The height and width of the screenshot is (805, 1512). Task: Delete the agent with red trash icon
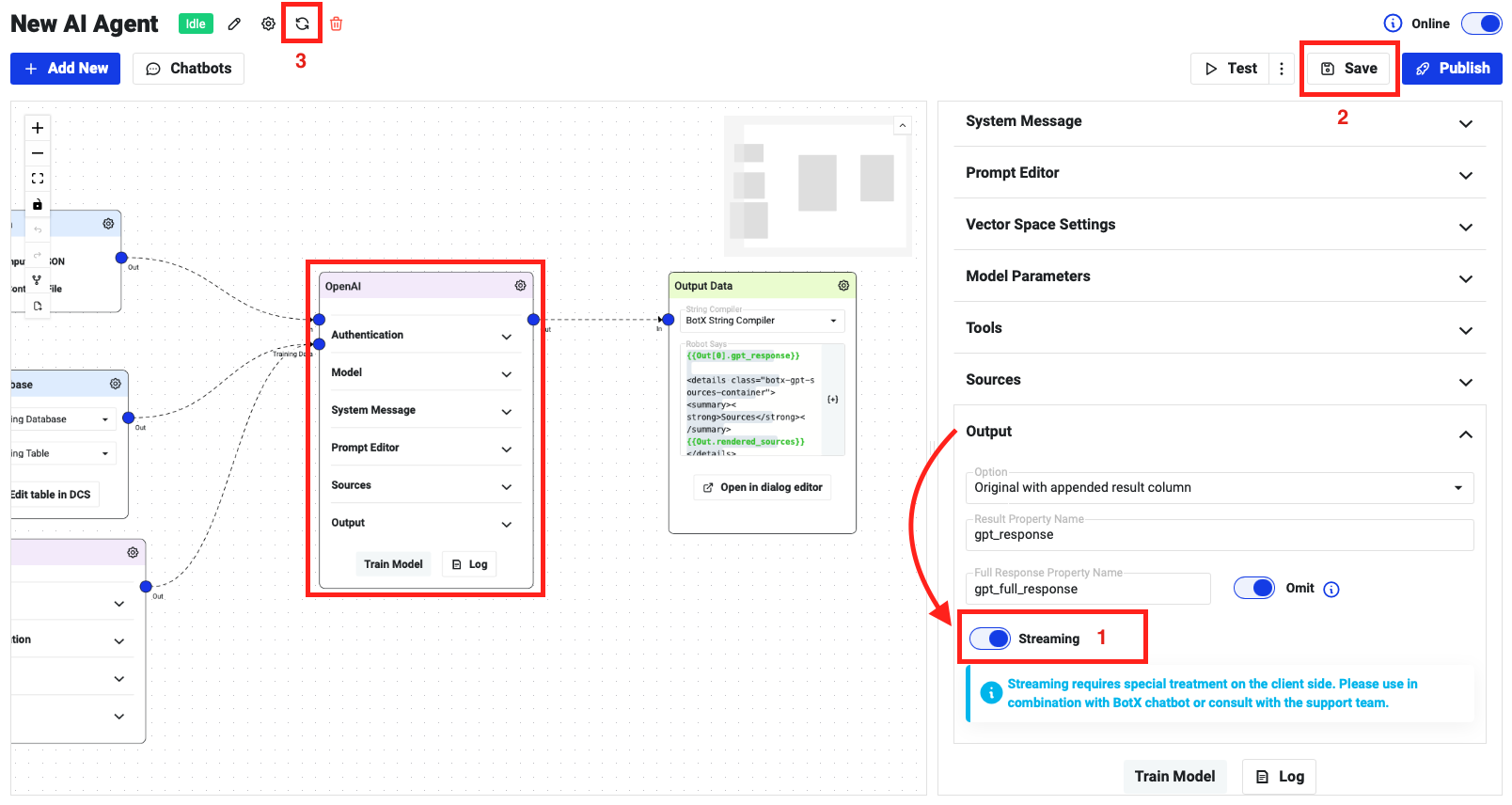(336, 24)
